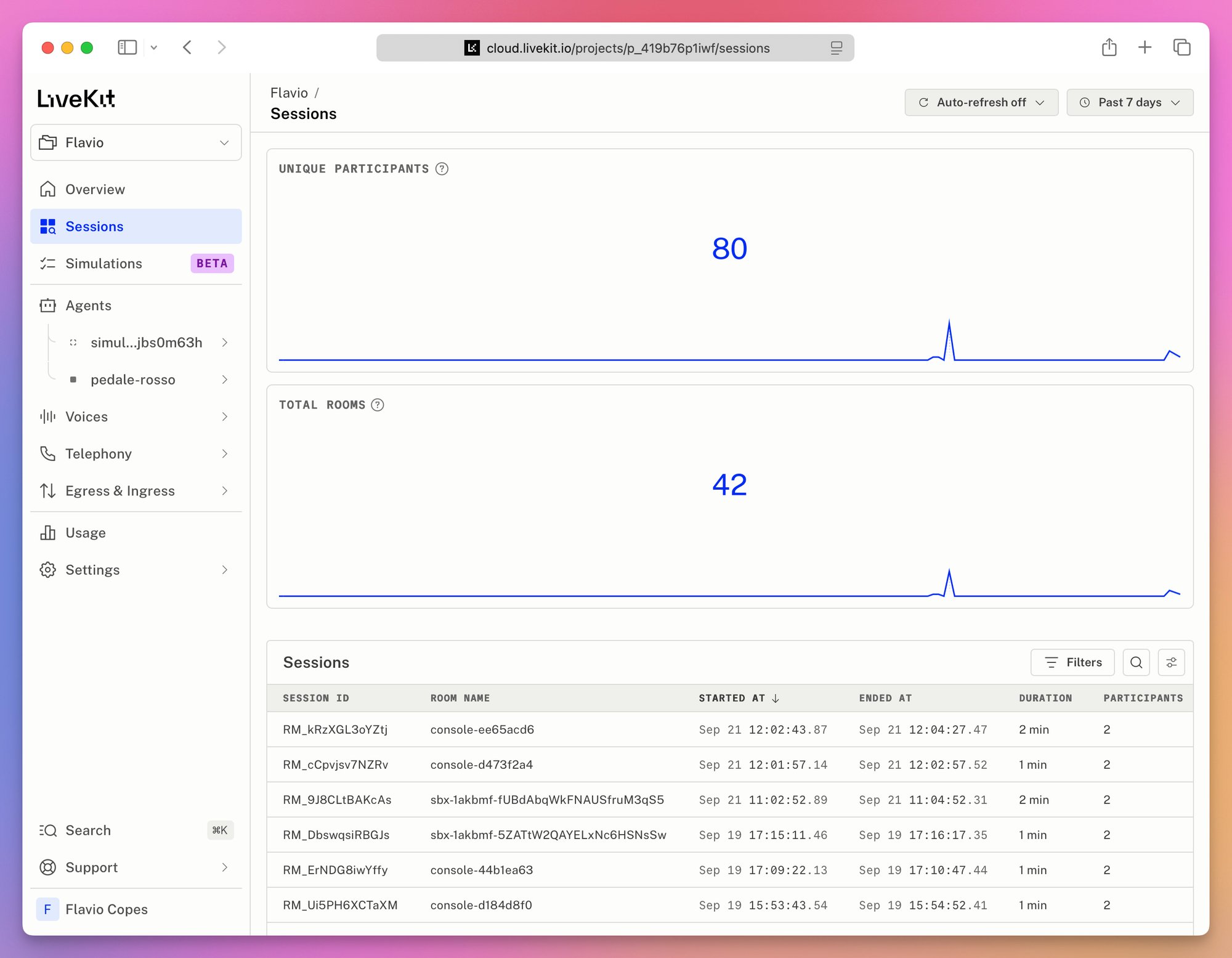Select Sessions in the sidebar
This screenshot has height=958, width=1232.
pyautogui.click(x=136, y=226)
